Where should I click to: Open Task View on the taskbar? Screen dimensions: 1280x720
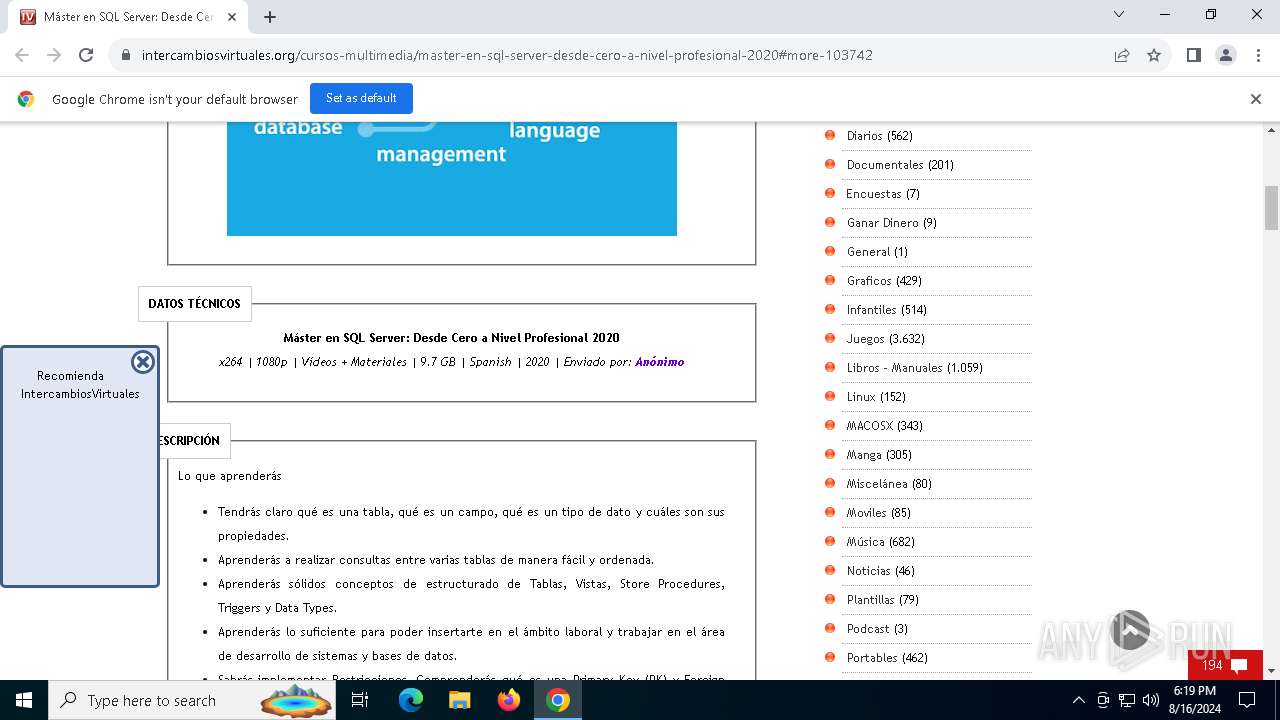[361, 700]
